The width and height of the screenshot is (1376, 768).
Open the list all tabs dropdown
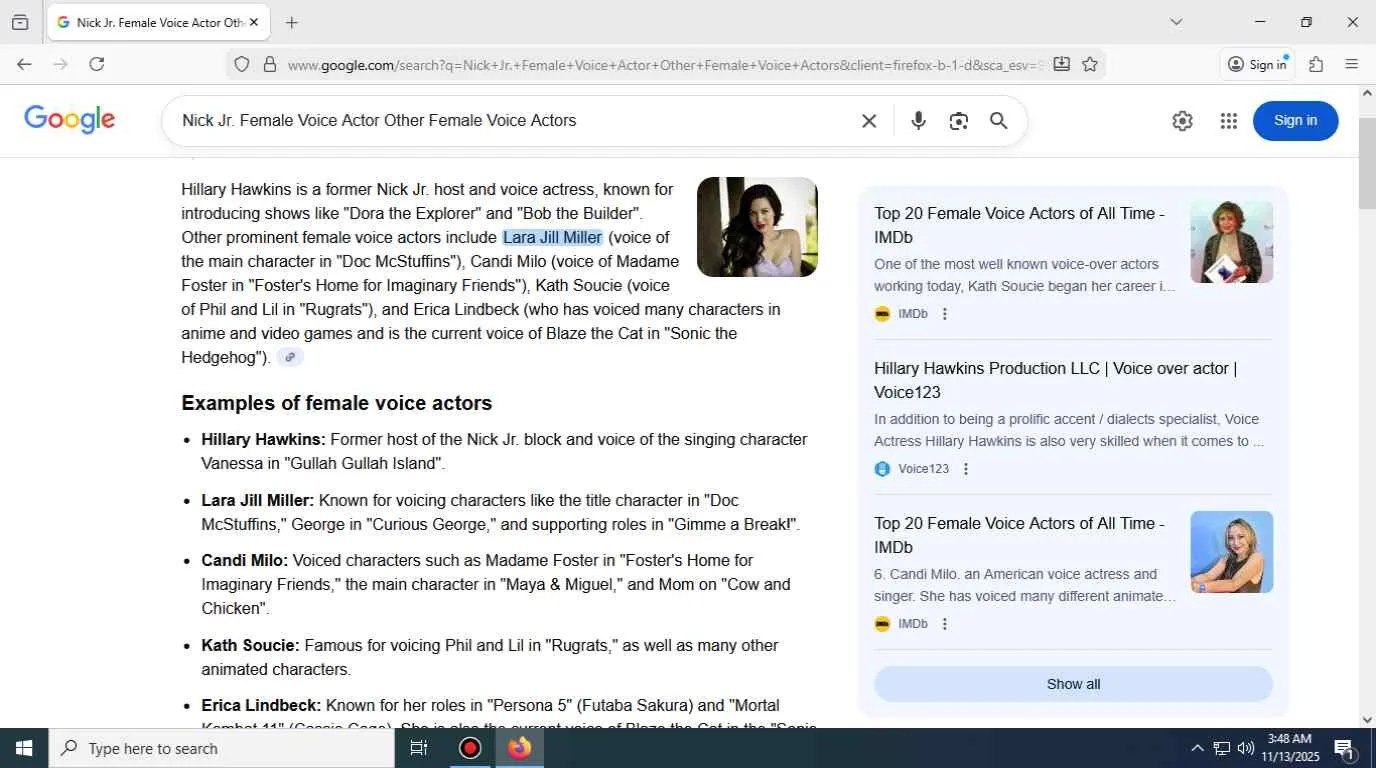point(1176,22)
